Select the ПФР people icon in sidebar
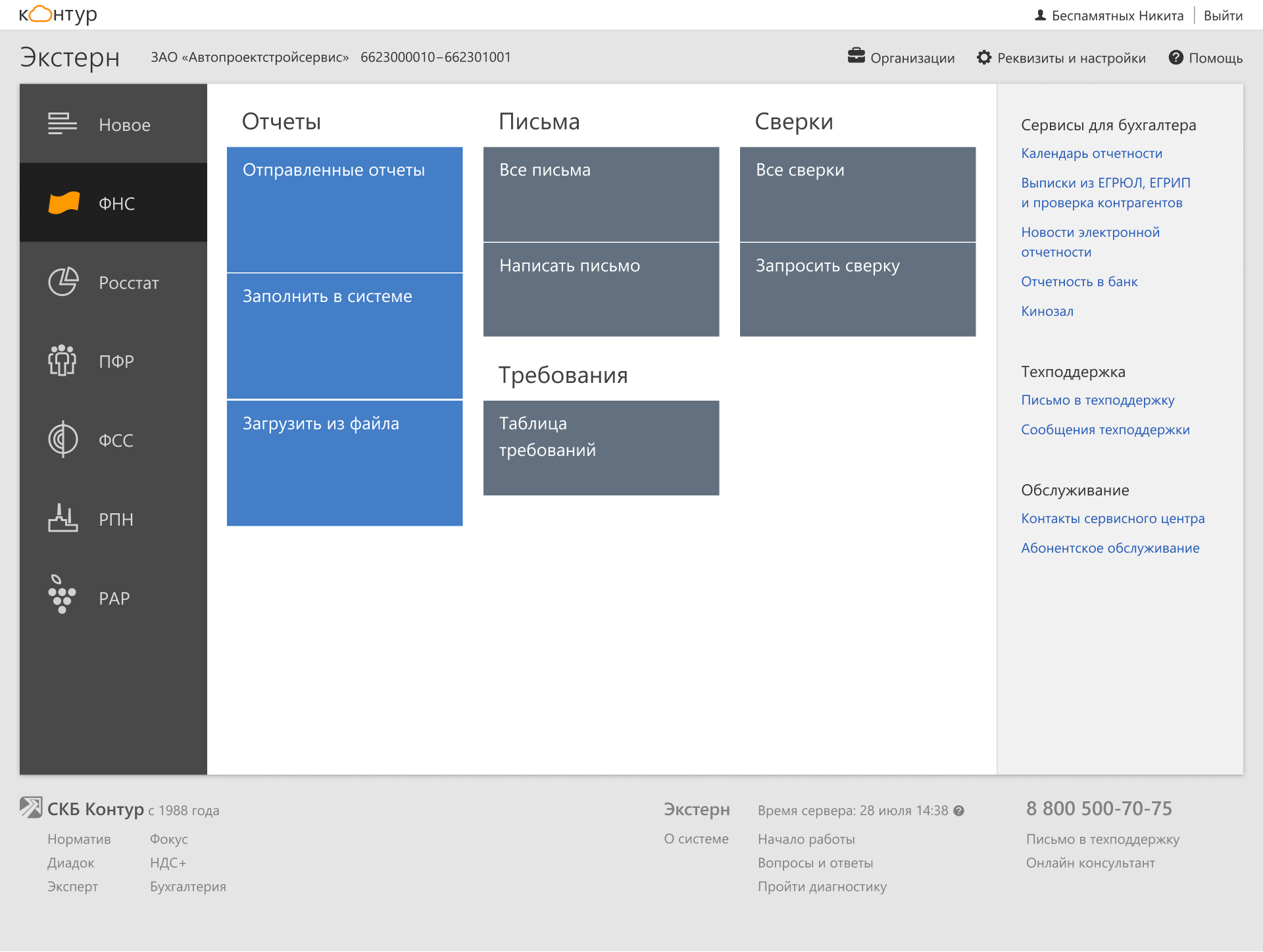The width and height of the screenshot is (1263, 952). coord(62,361)
